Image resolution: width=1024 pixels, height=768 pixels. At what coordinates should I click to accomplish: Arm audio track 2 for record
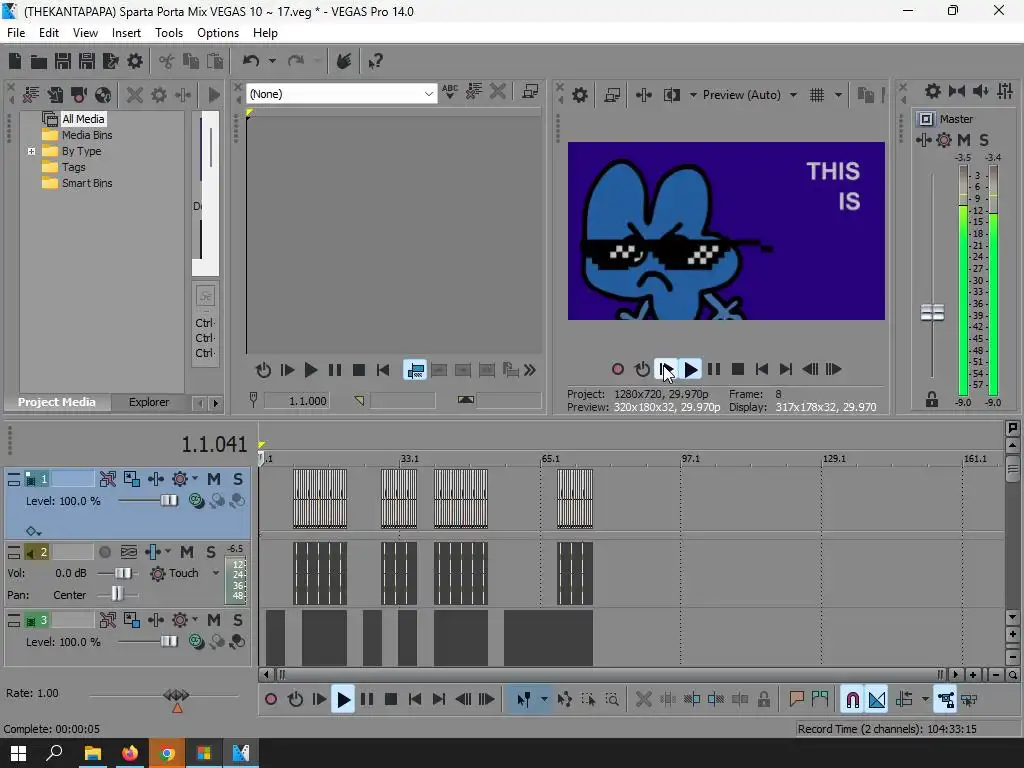click(x=104, y=552)
